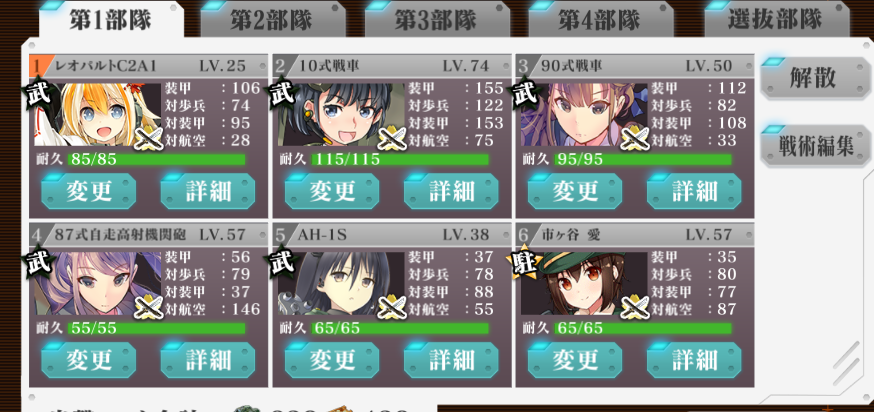Click crossed-swords icon on 市ヶ谷 愛 portrait
The height and width of the screenshot is (412, 874).
(635, 307)
